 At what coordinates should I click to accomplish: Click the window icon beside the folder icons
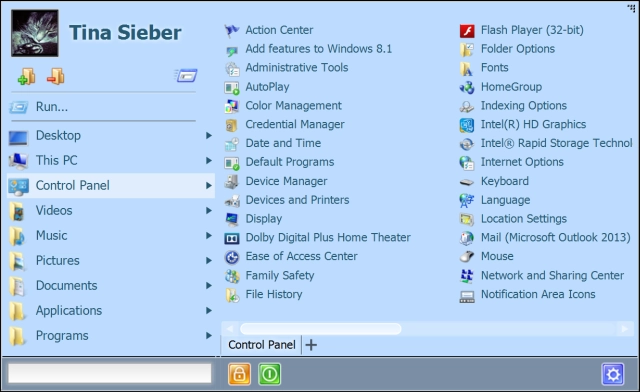pyautogui.click(x=187, y=76)
